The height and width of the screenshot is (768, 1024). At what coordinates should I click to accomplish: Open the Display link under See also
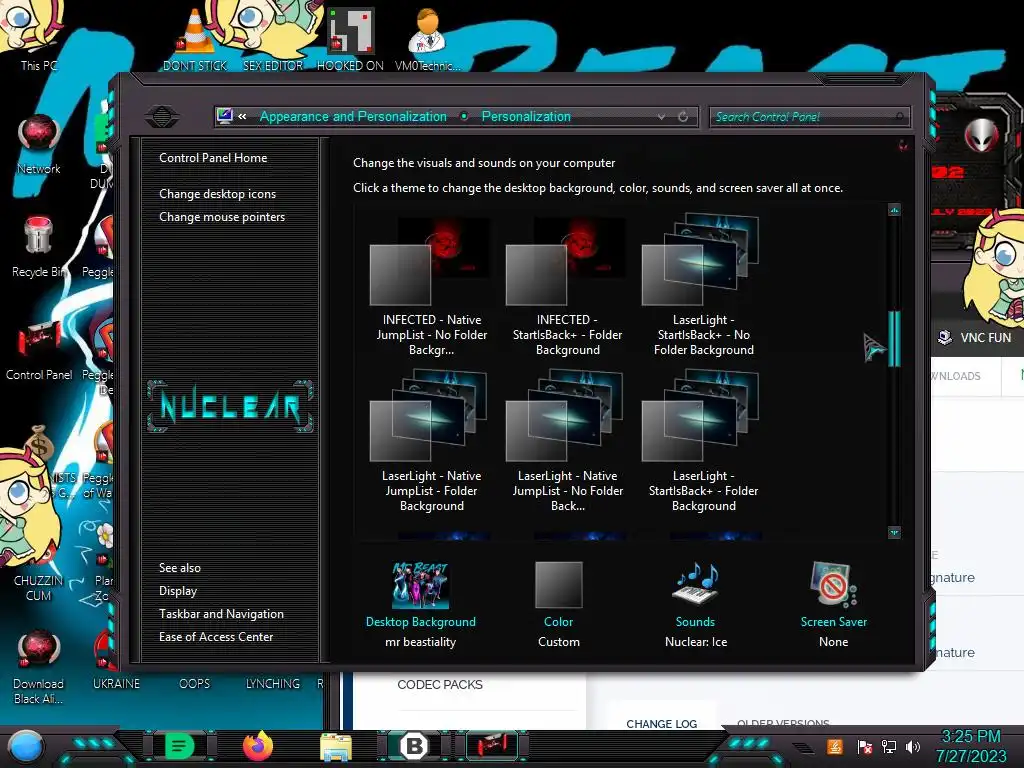178,591
